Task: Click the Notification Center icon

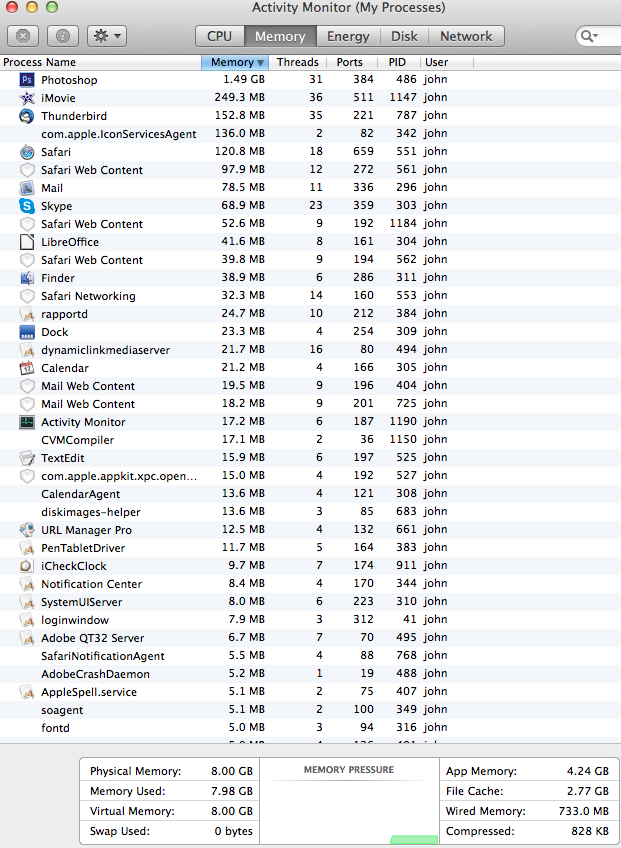Action: [x=27, y=584]
